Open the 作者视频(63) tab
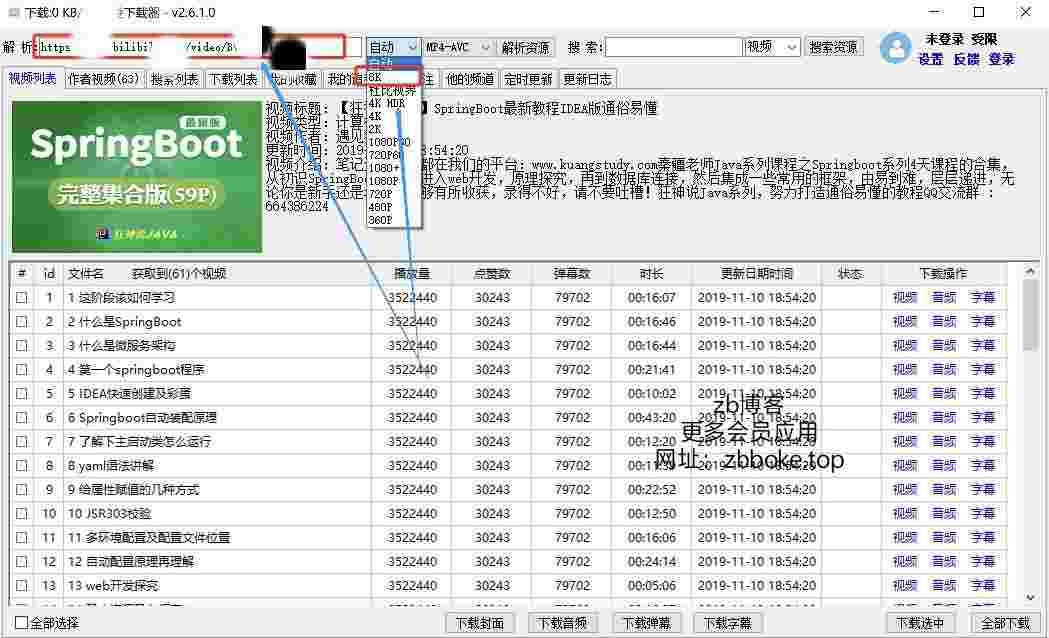The width and height of the screenshot is (1049, 638). [104, 79]
